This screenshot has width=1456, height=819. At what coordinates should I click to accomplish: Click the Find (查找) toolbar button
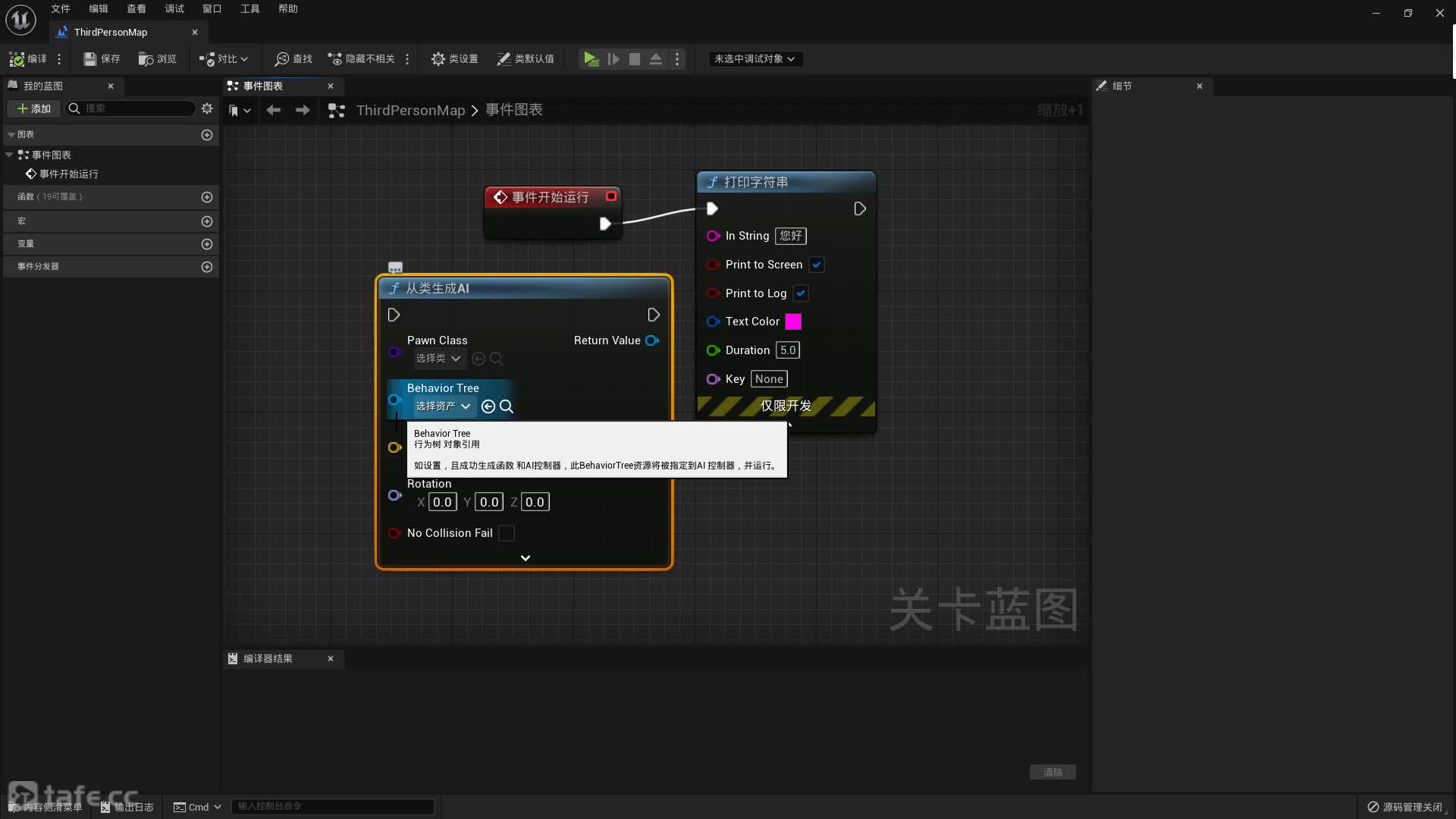point(293,58)
